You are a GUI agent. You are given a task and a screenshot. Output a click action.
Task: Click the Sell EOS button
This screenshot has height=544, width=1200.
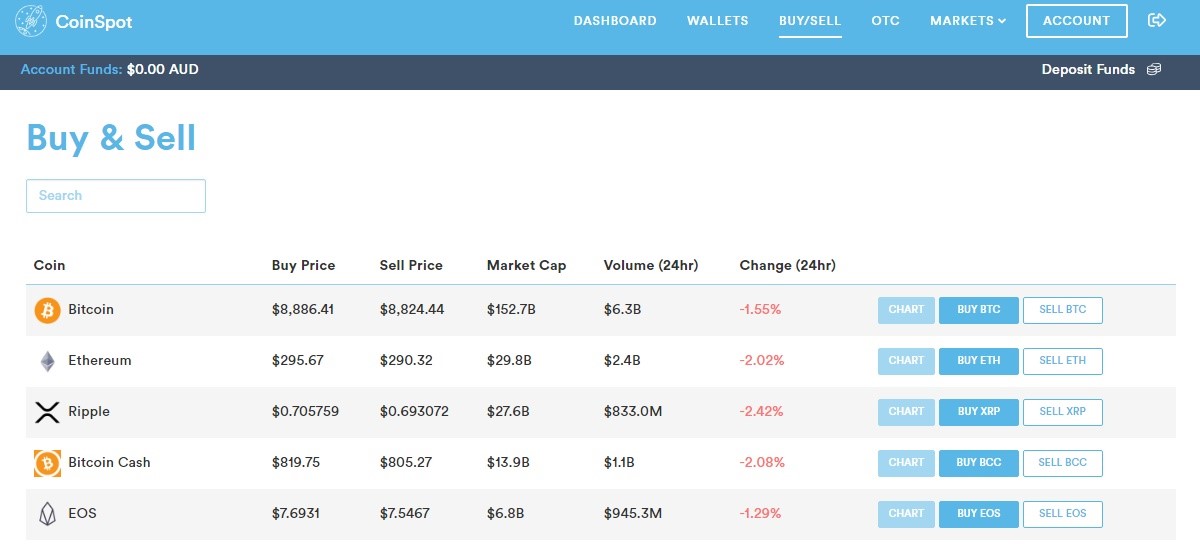click(x=1062, y=514)
